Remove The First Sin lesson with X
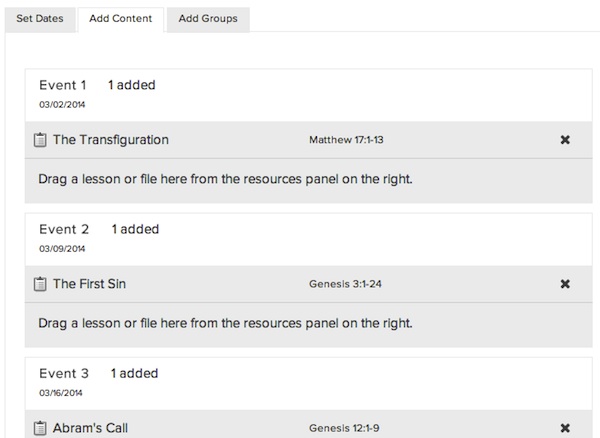600x438 pixels. point(565,284)
